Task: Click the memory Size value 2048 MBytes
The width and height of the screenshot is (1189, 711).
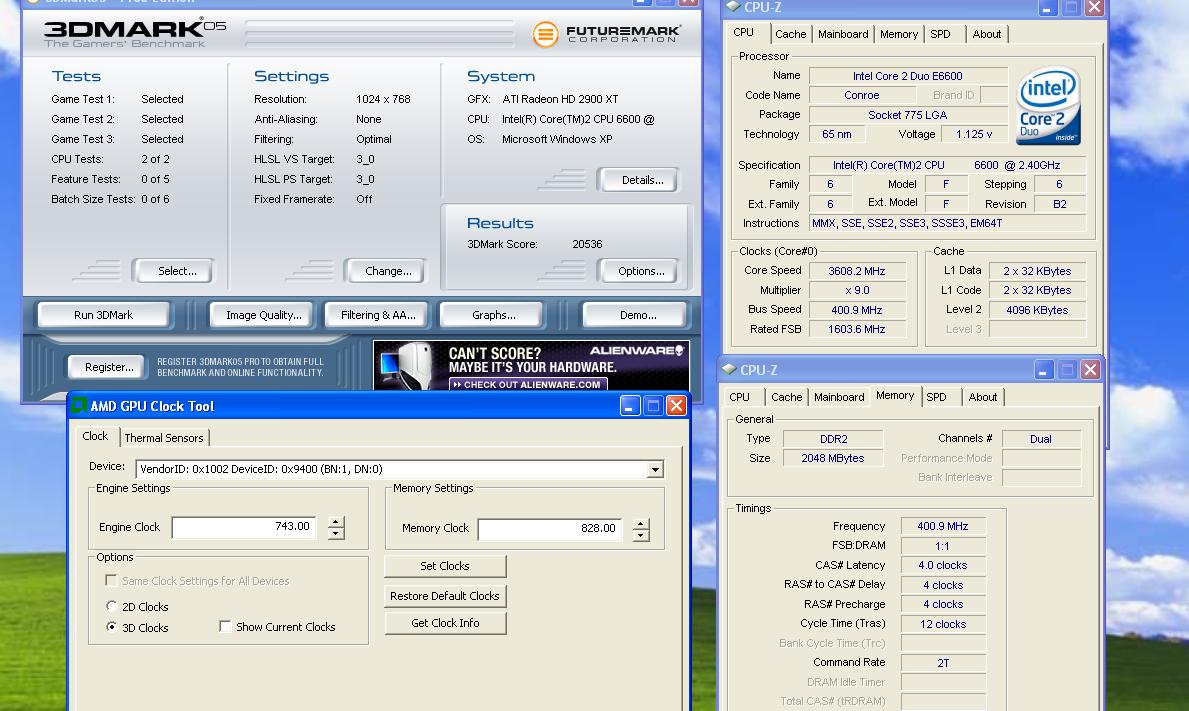Action: 833,458
